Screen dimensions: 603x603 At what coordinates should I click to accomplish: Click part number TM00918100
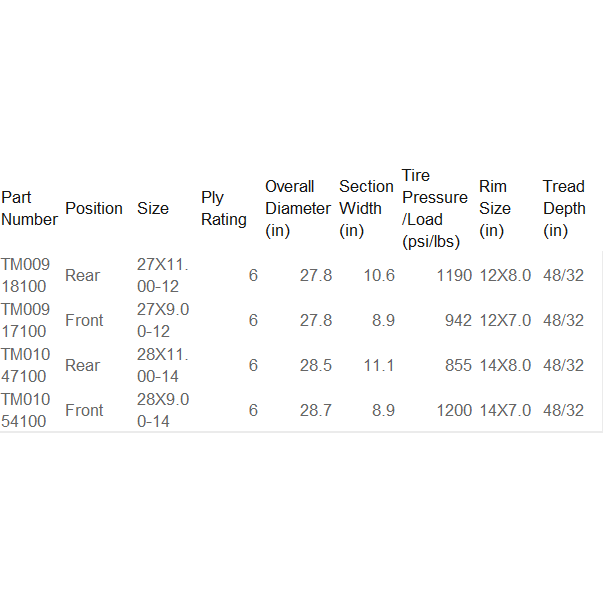coord(24,275)
